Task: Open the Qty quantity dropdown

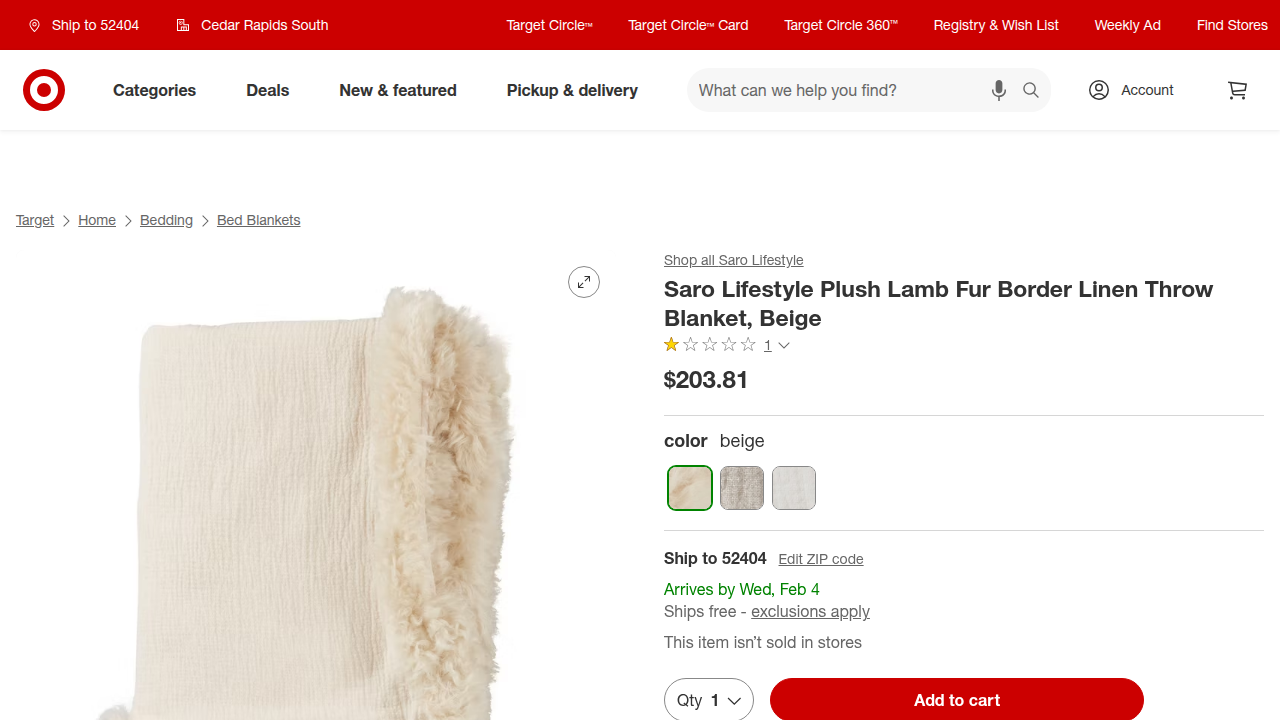Action: [x=709, y=700]
